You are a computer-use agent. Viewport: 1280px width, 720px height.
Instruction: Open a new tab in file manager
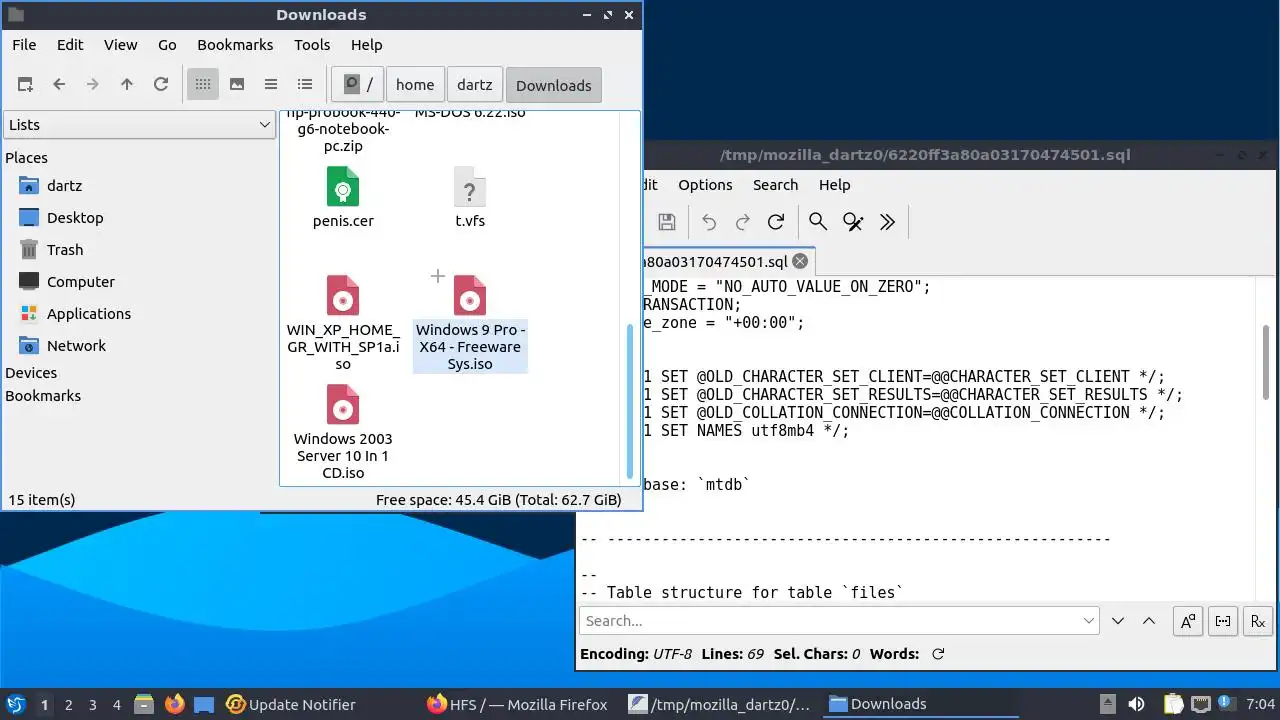(25, 85)
